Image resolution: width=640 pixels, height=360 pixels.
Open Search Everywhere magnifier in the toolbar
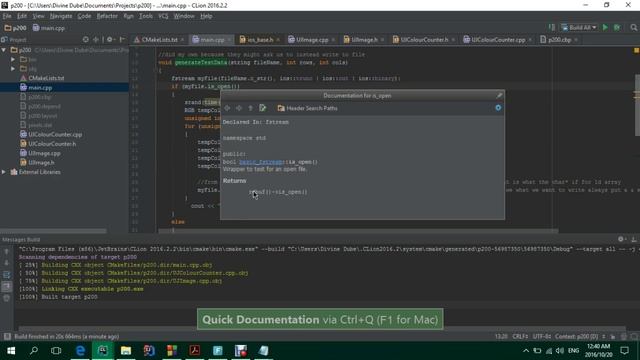pos(633,27)
